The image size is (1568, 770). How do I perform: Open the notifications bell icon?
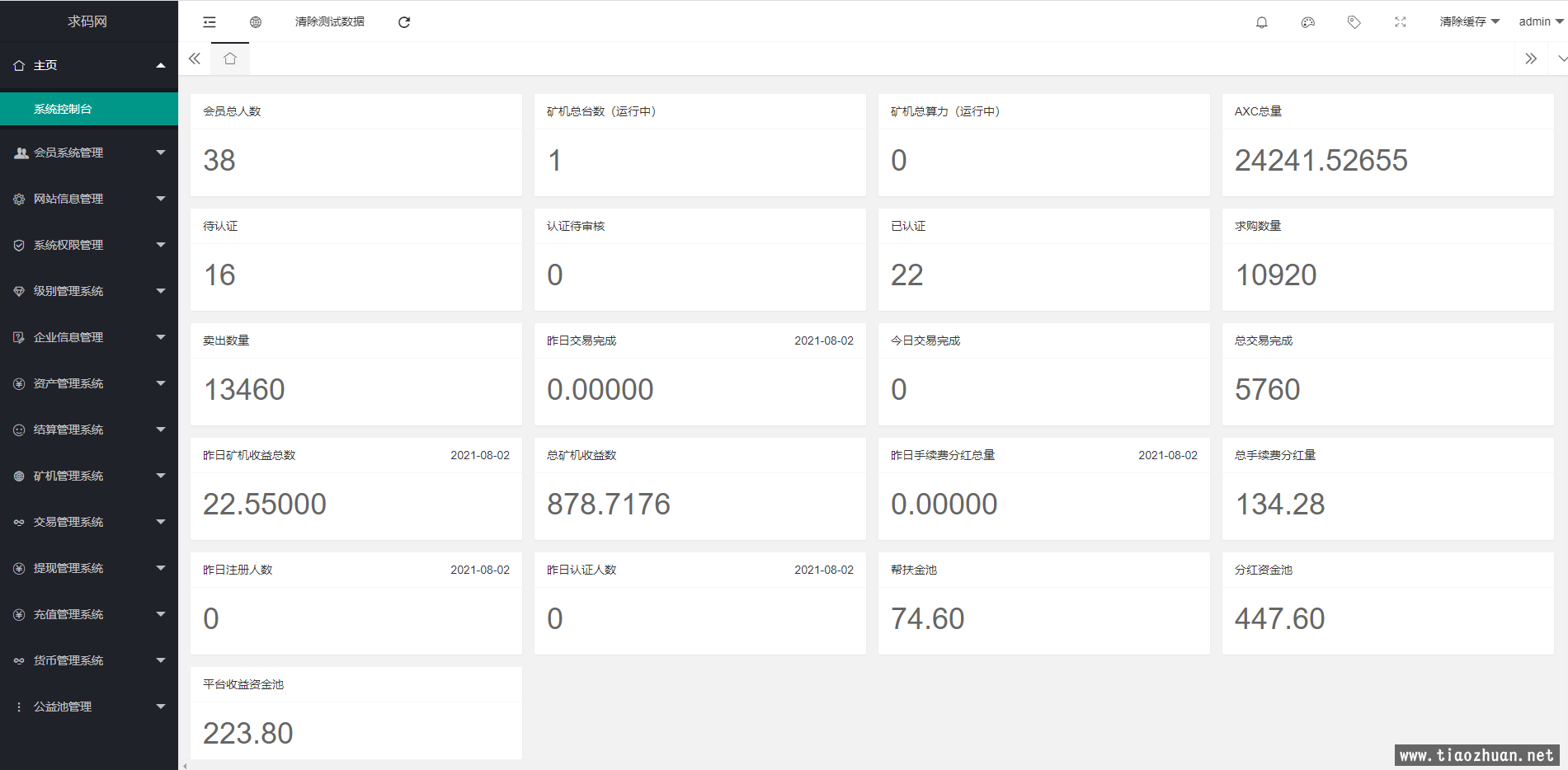click(1262, 22)
